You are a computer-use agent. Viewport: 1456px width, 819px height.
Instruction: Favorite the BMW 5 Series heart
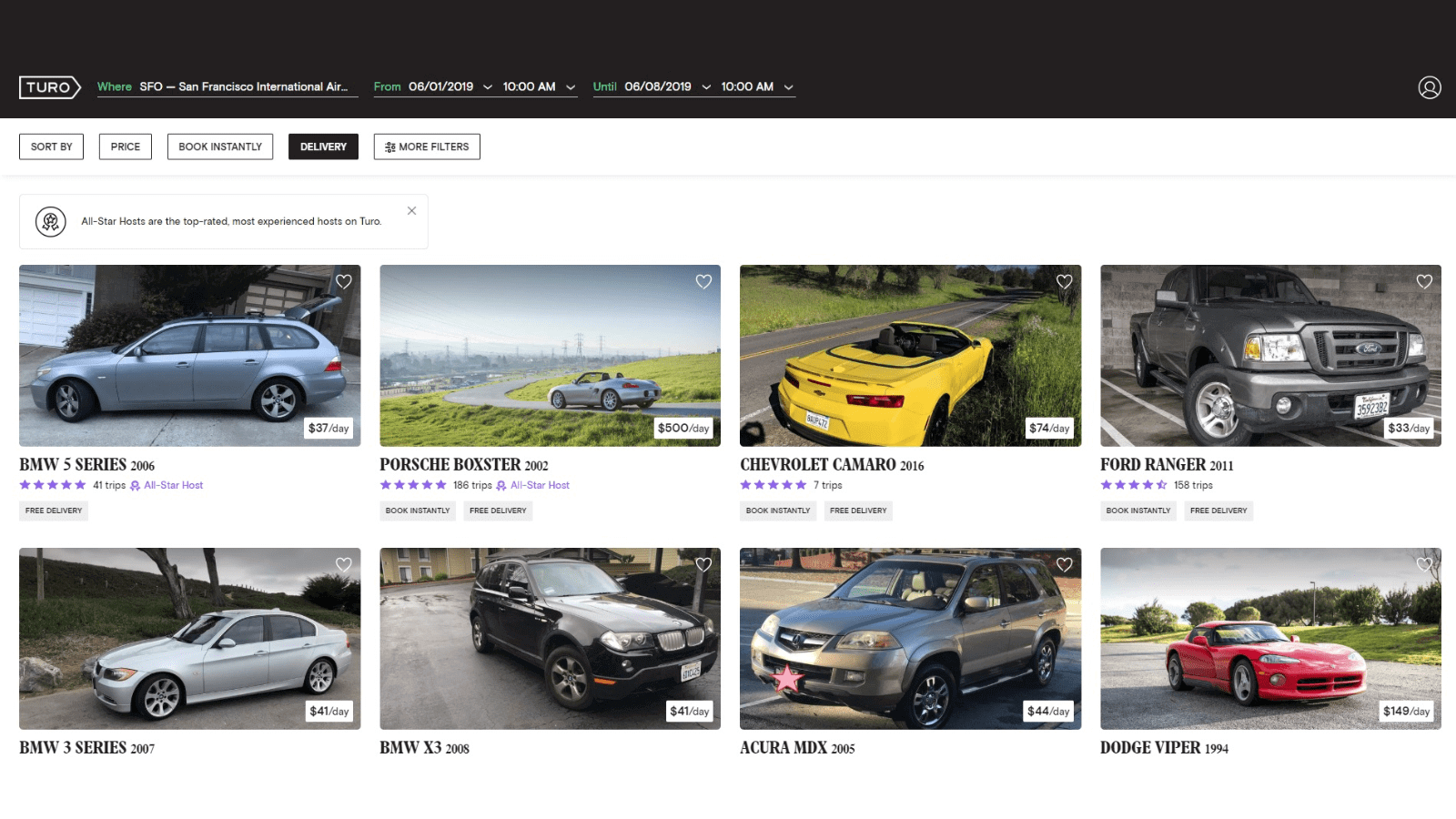pyautogui.click(x=344, y=282)
